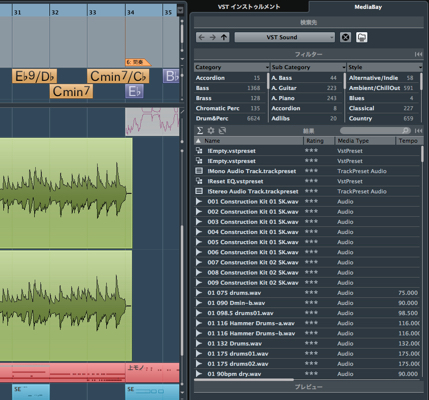The width and height of the screenshot is (429, 400).
Task: Collapse the プレビュー section header
Action: tap(308, 387)
